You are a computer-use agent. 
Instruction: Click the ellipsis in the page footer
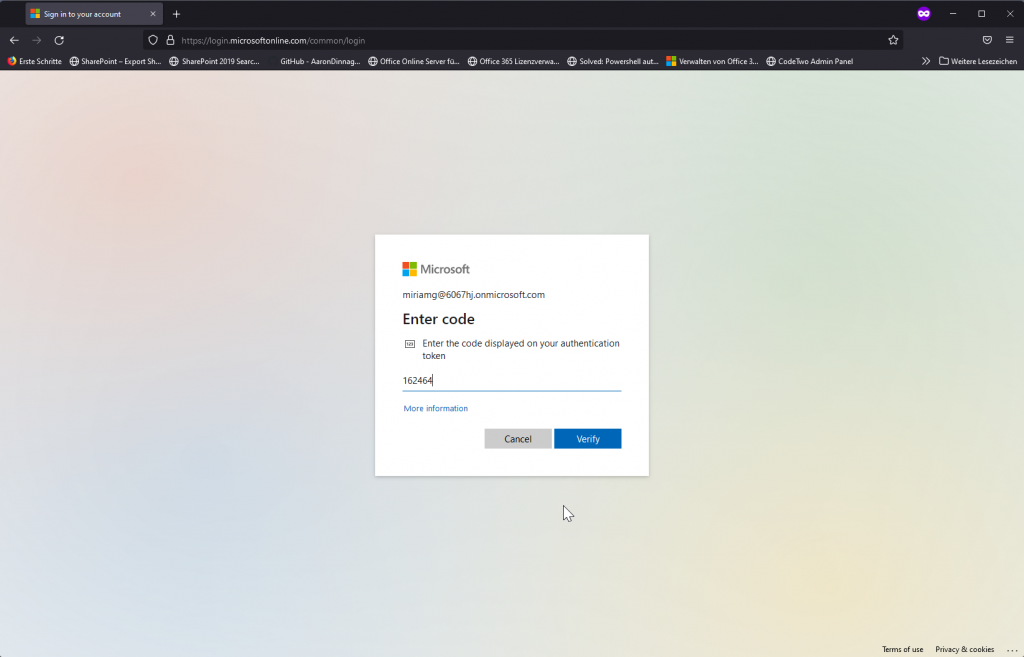[1012, 650]
